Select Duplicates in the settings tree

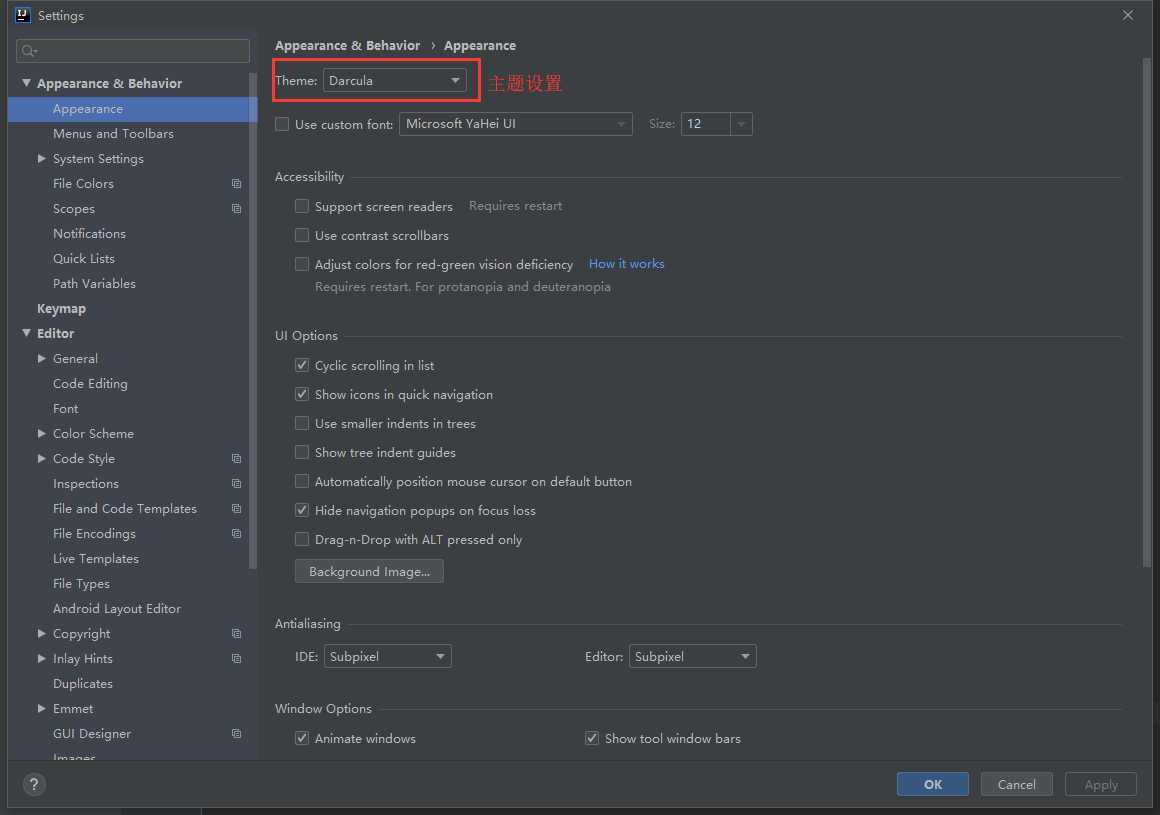83,684
